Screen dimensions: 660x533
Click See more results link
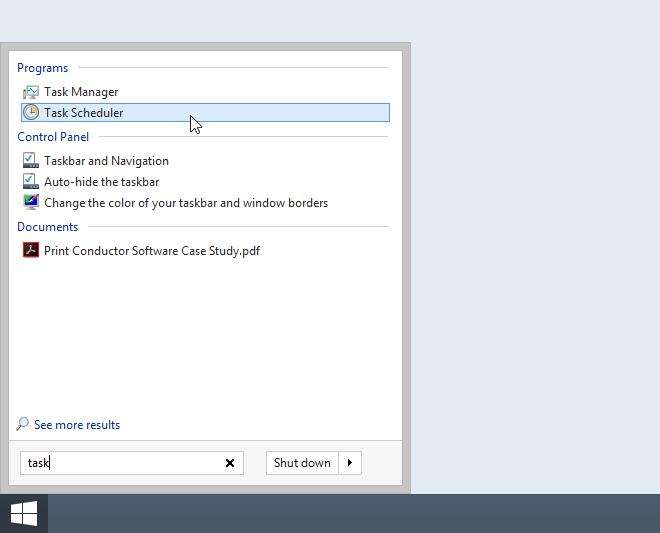77,425
